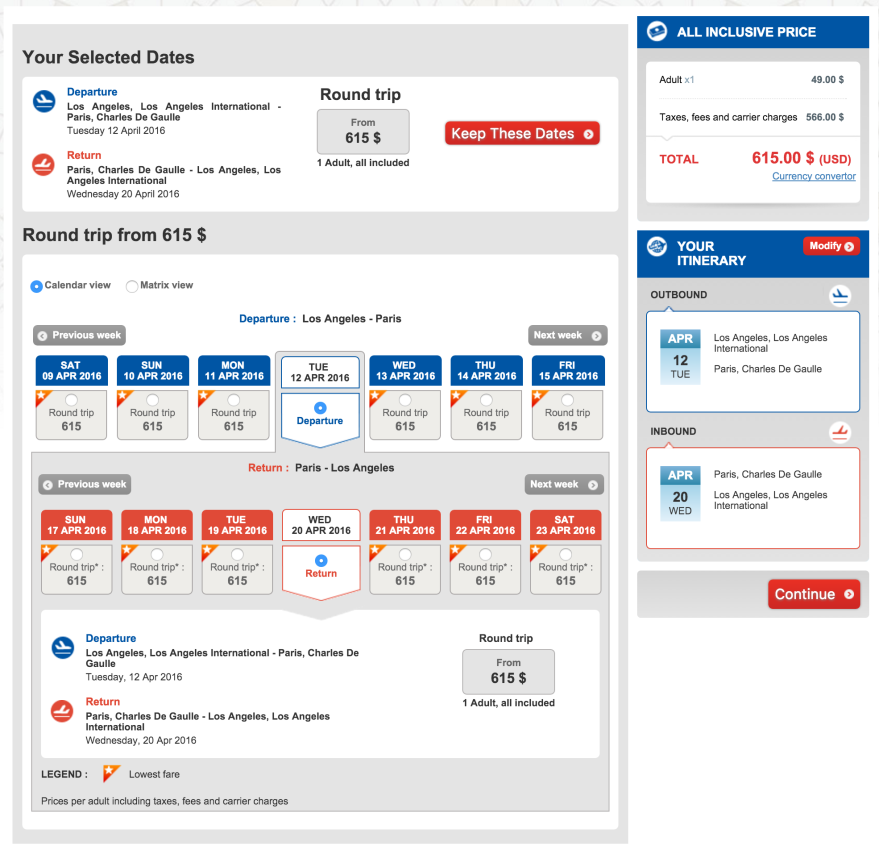Click the Keep These Dates button

(x=522, y=133)
